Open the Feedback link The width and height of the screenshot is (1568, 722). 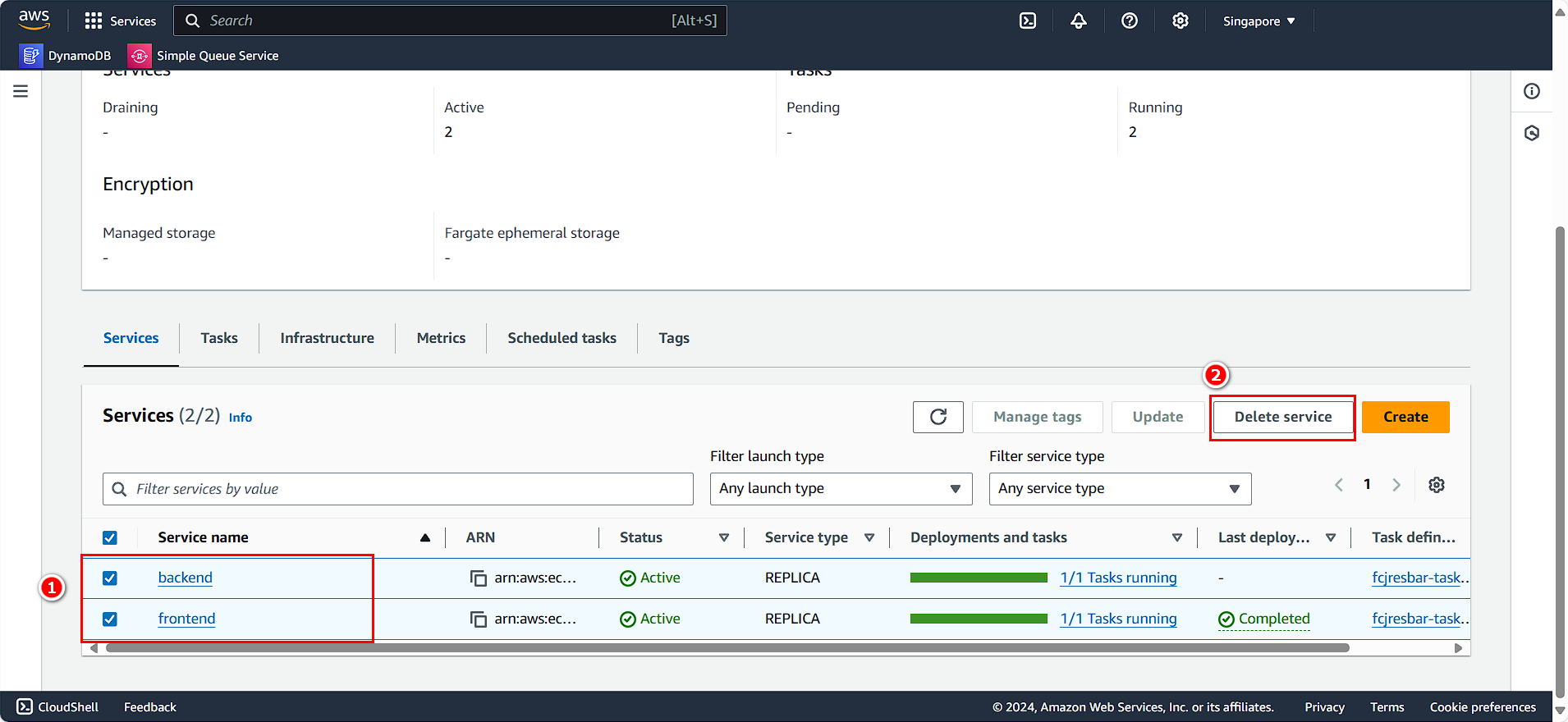point(149,706)
